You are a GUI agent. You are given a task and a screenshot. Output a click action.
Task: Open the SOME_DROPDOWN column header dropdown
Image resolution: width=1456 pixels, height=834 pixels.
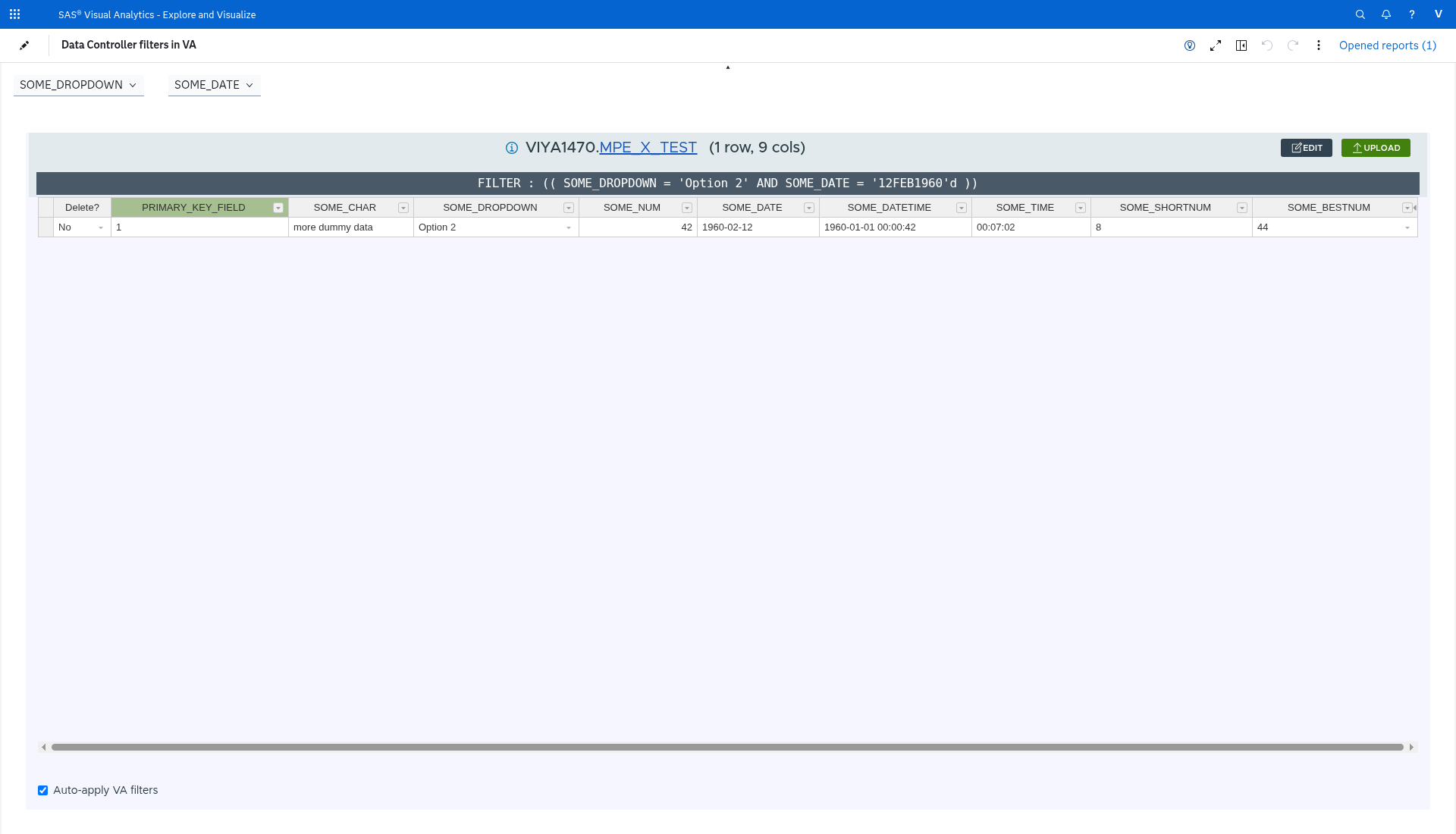(x=569, y=208)
